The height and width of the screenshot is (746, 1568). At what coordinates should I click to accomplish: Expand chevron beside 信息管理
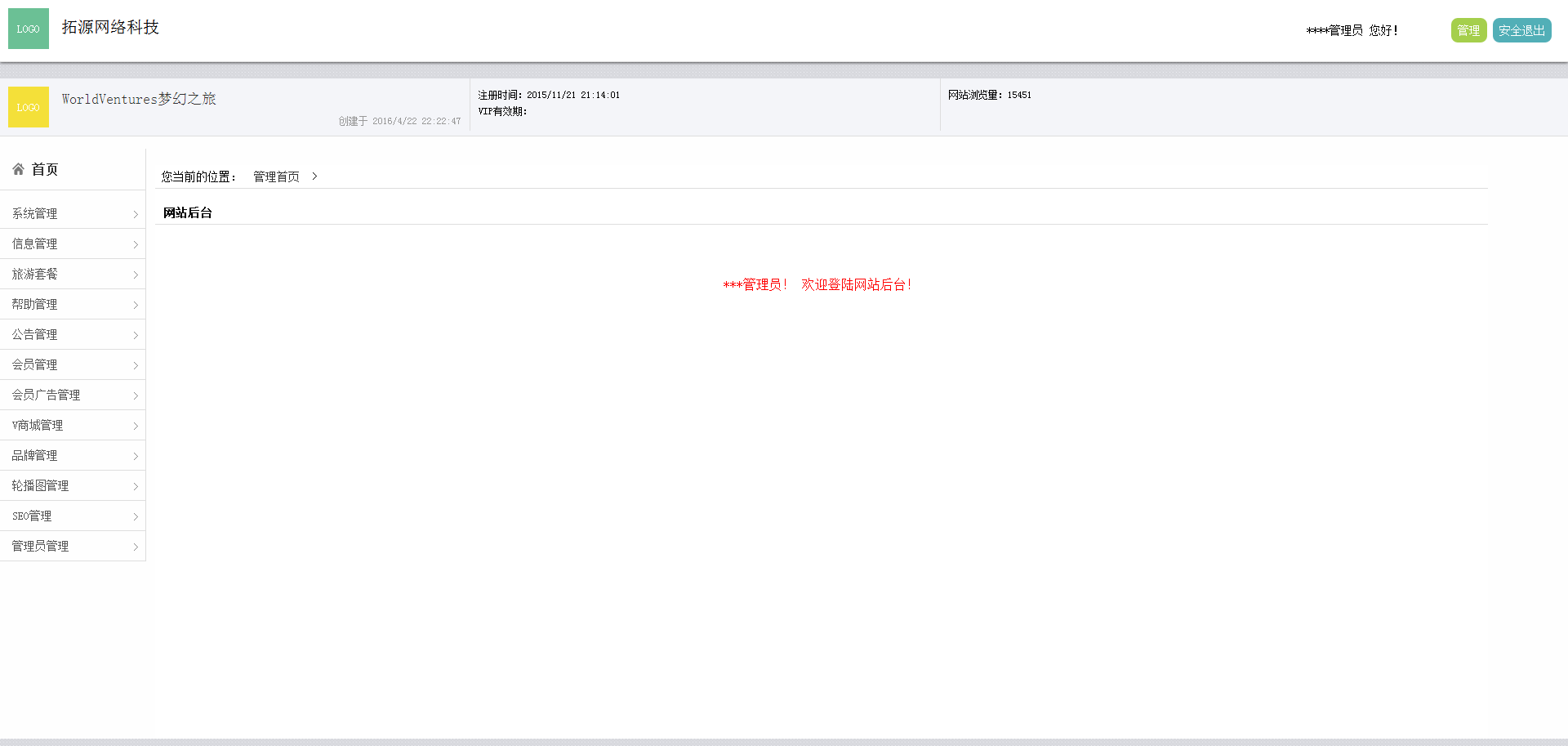pyautogui.click(x=136, y=244)
